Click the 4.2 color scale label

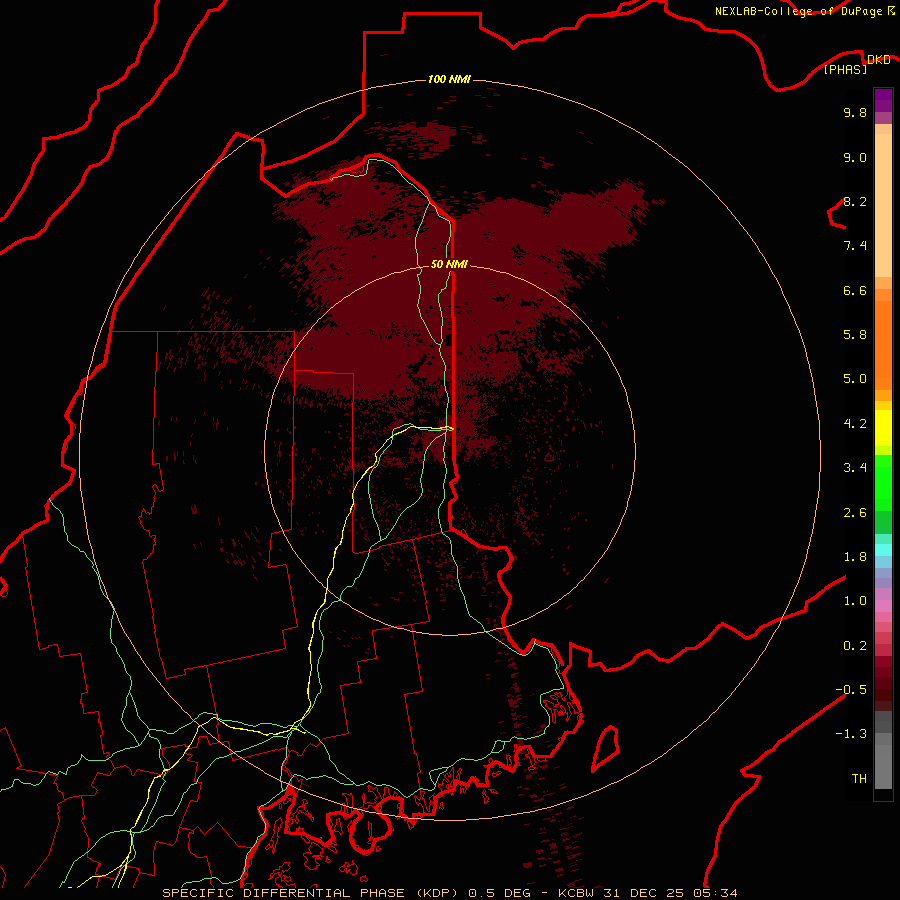(x=855, y=424)
